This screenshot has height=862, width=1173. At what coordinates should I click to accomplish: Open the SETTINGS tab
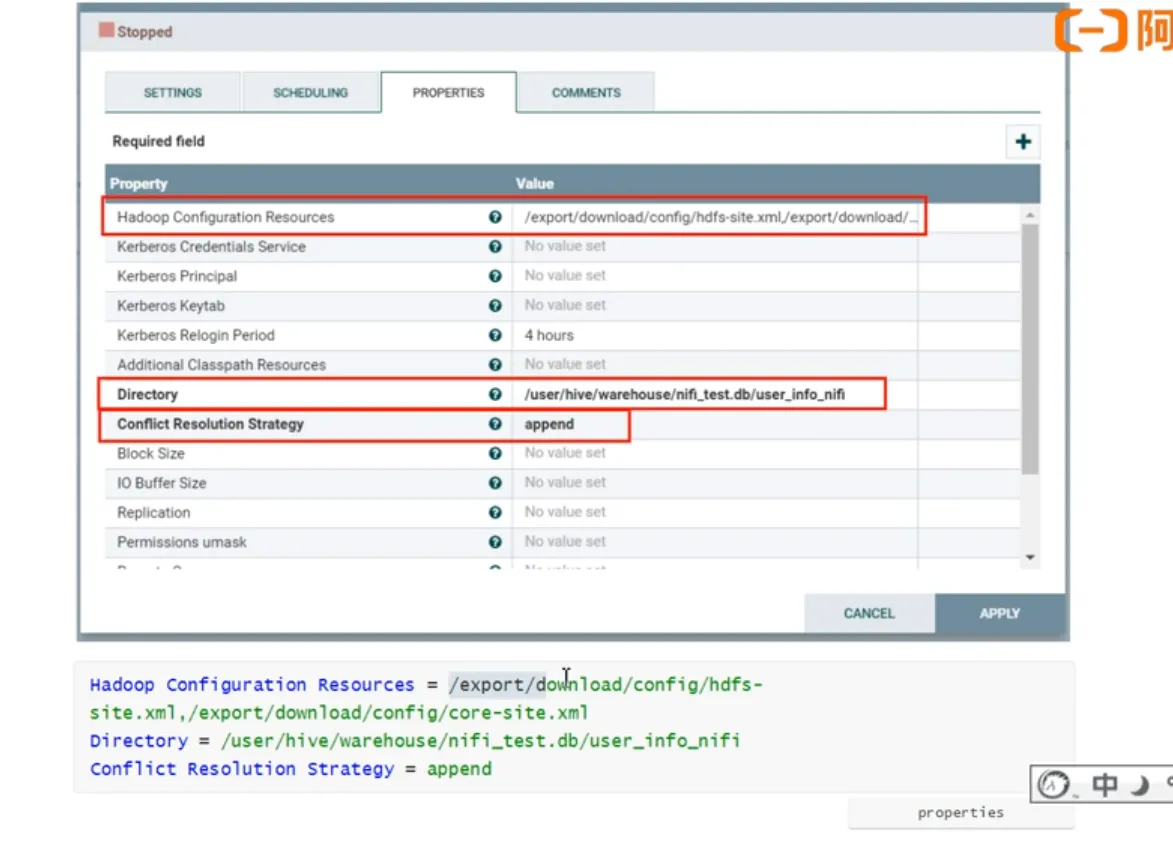pyautogui.click(x=173, y=93)
